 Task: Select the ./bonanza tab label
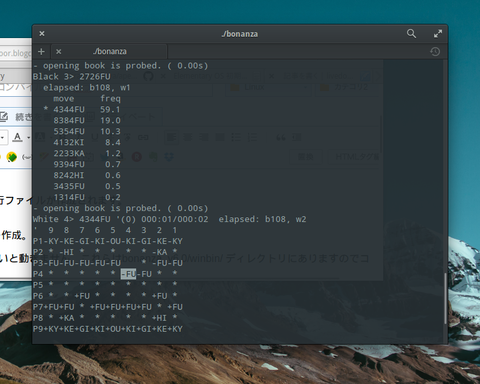(110, 52)
